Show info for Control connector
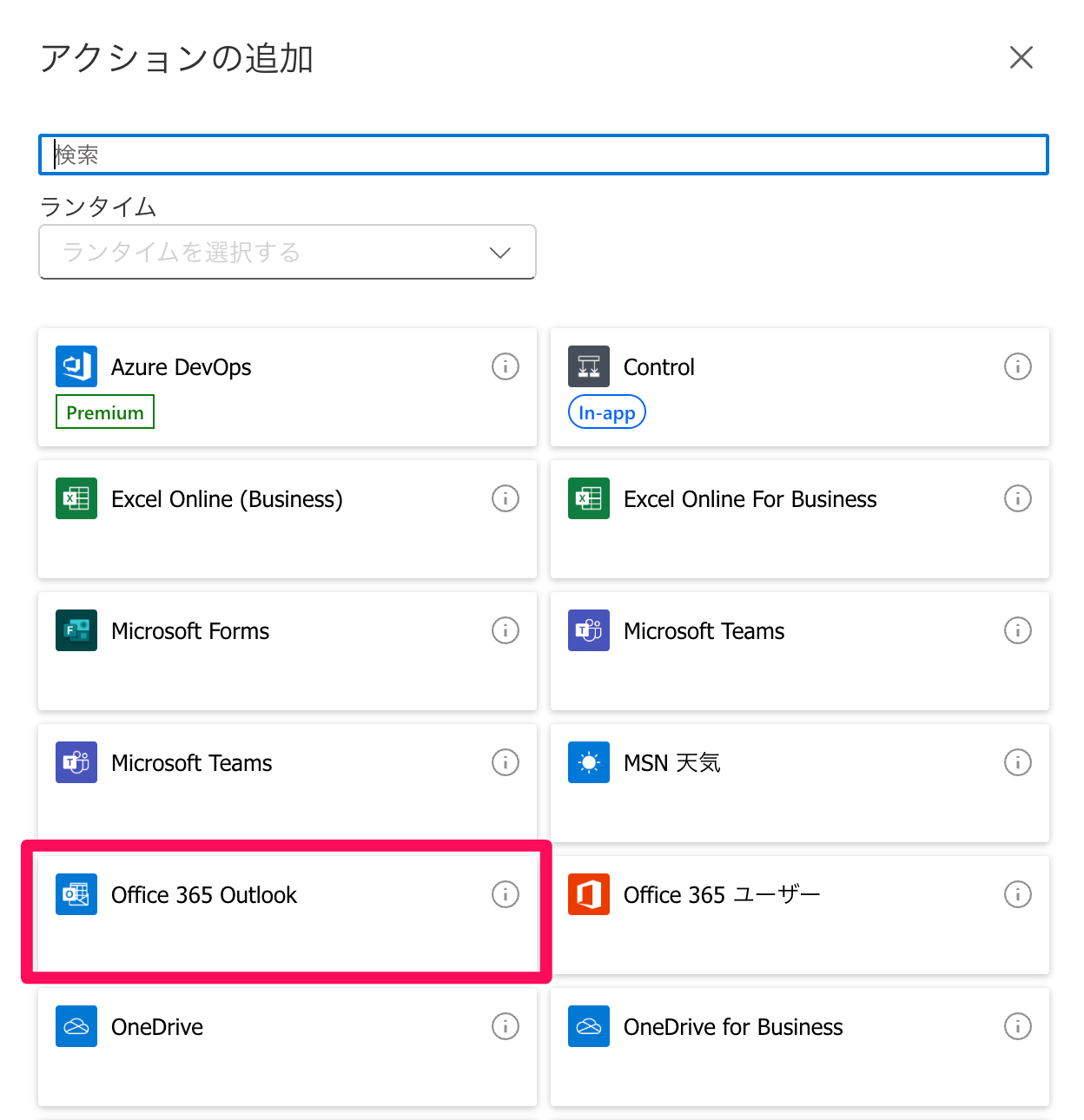1084x1120 pixels. coord(1018,366)
